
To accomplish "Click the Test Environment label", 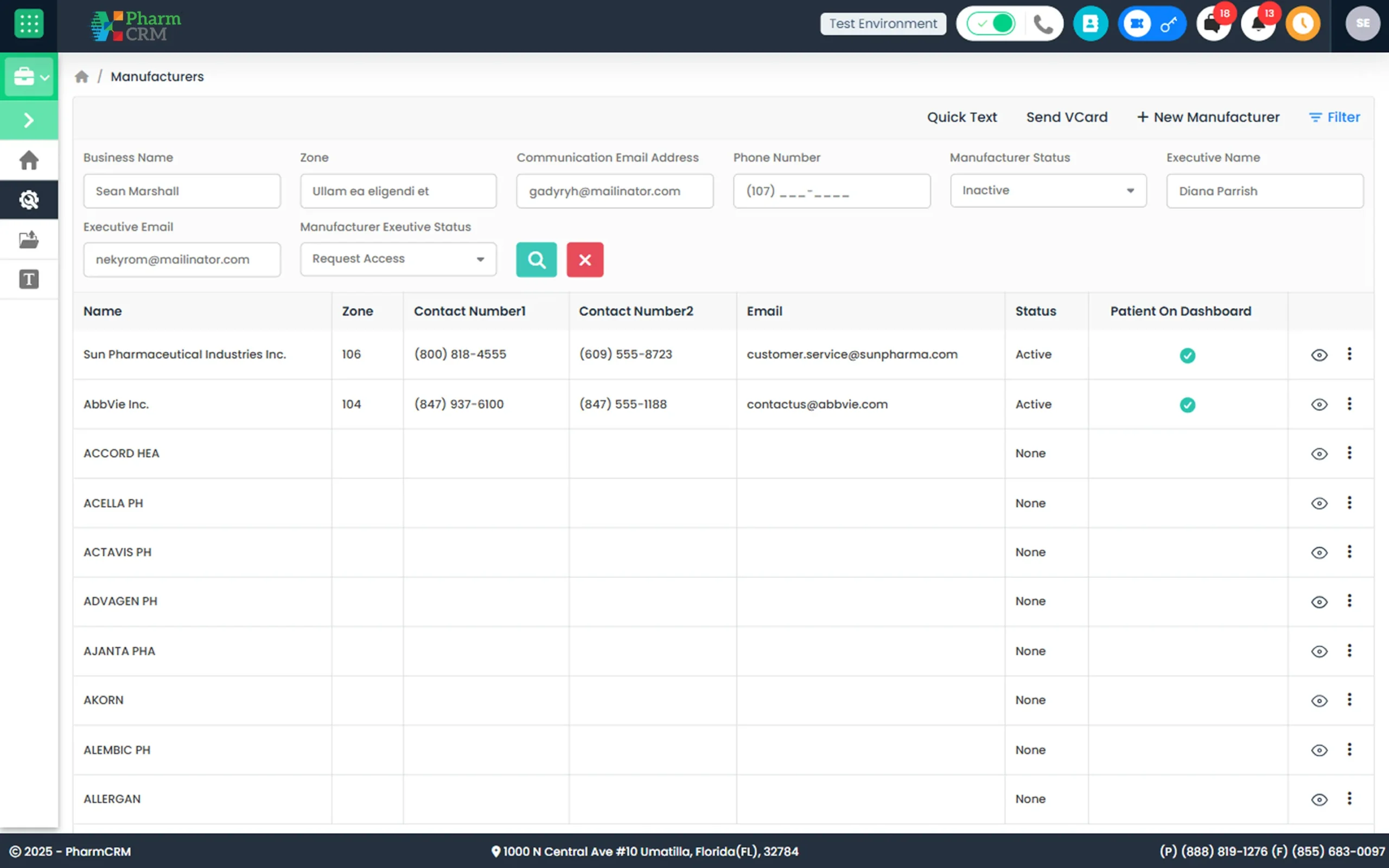I will coord(883,24).
